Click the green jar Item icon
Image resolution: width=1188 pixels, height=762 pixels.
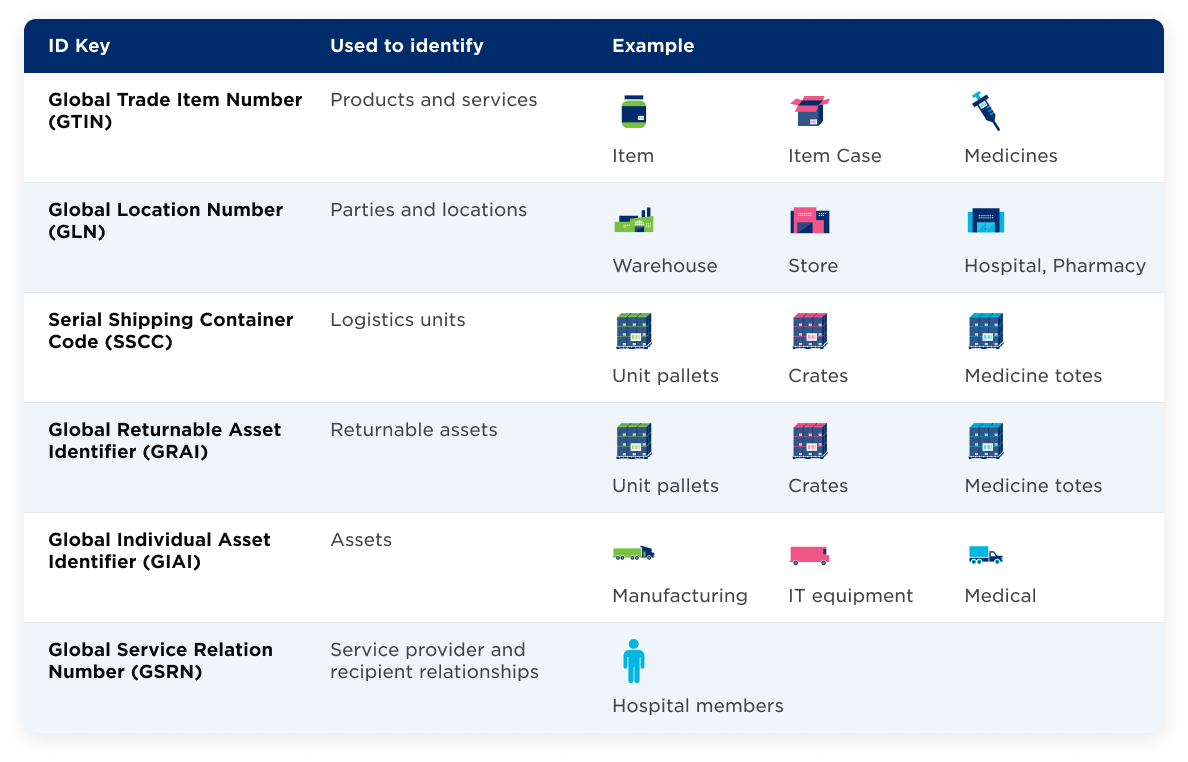(633, 111)
